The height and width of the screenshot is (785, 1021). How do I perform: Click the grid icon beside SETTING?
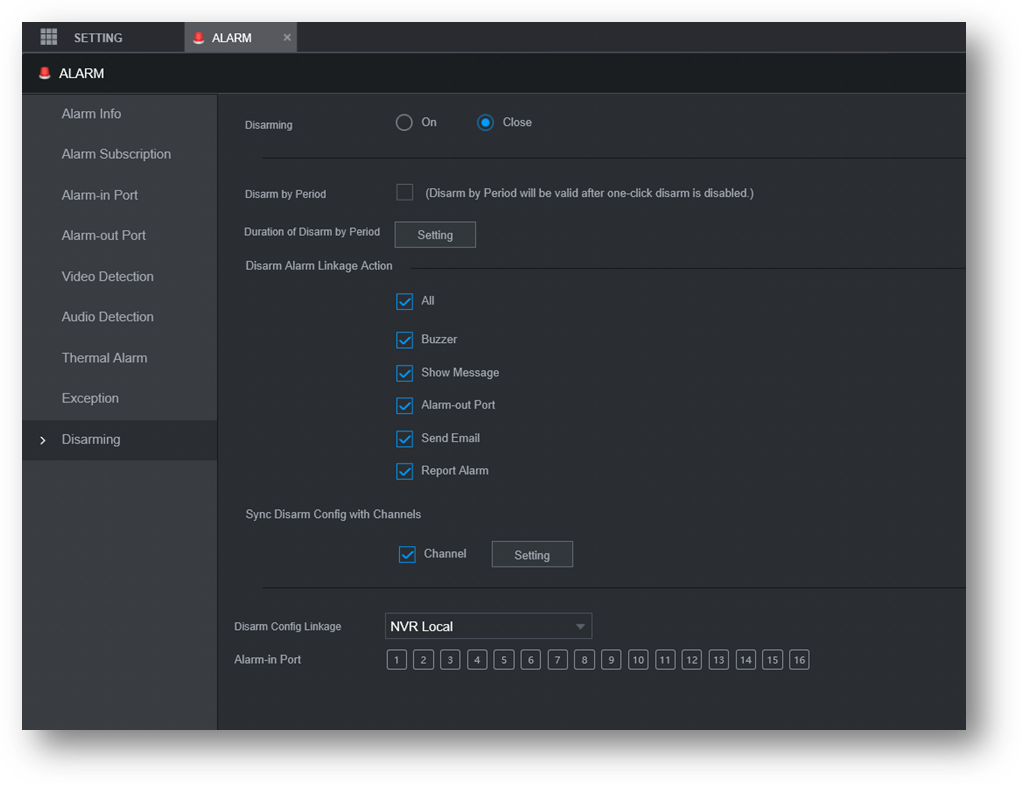[48, 37]
